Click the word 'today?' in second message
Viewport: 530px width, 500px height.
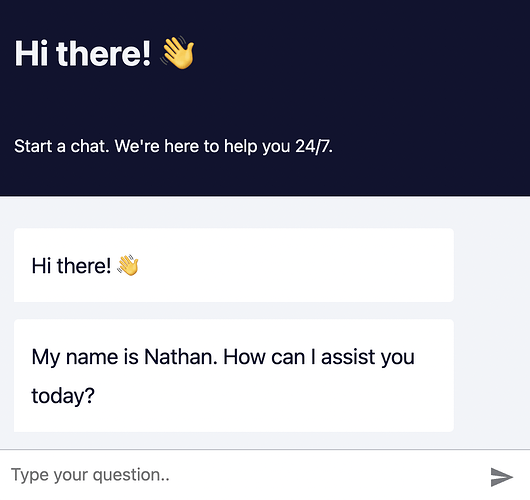(x=63, y=396)
